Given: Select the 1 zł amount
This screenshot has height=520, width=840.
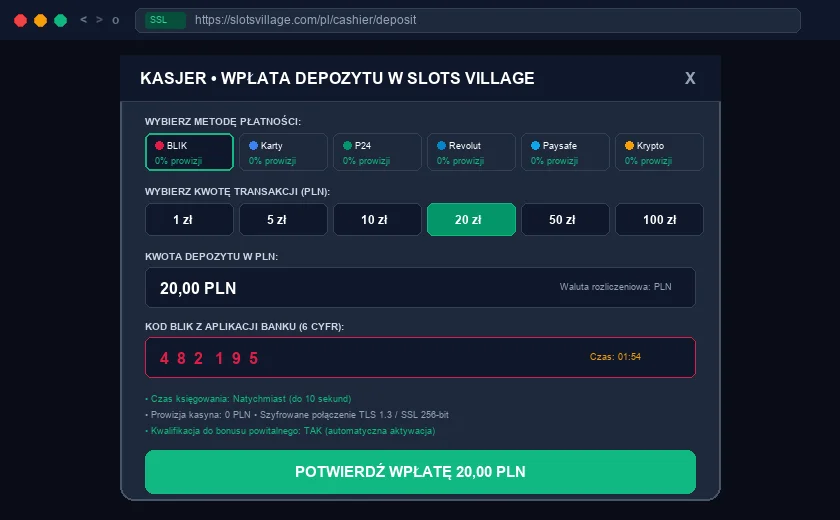Looking at the screenshot, I should click(x=189, y=220).
